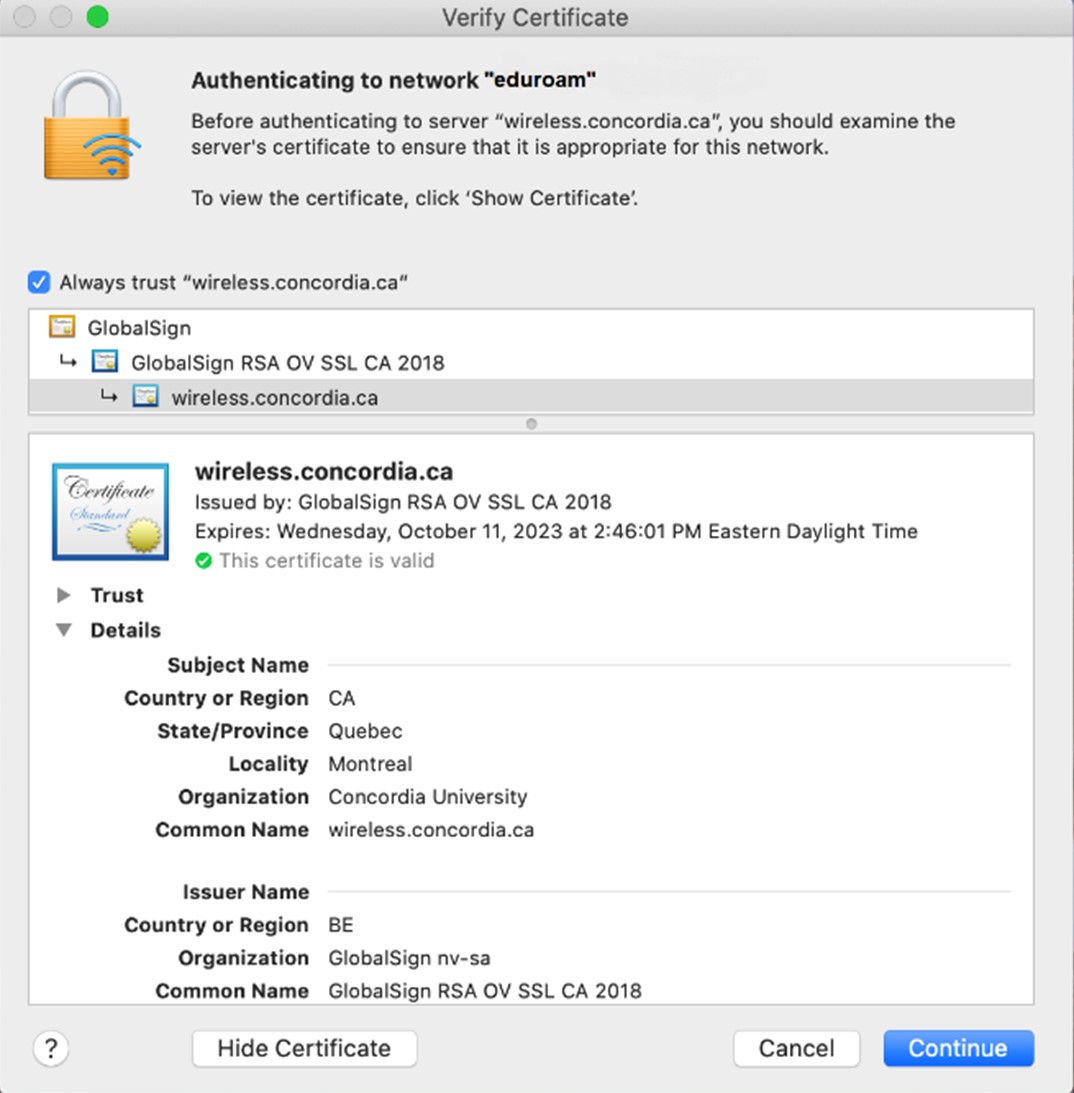The height and width of the screenshot is (1093, 1074).
Task: Click the GlobalSign root certificate icon
Action: (x=62, y=326)
